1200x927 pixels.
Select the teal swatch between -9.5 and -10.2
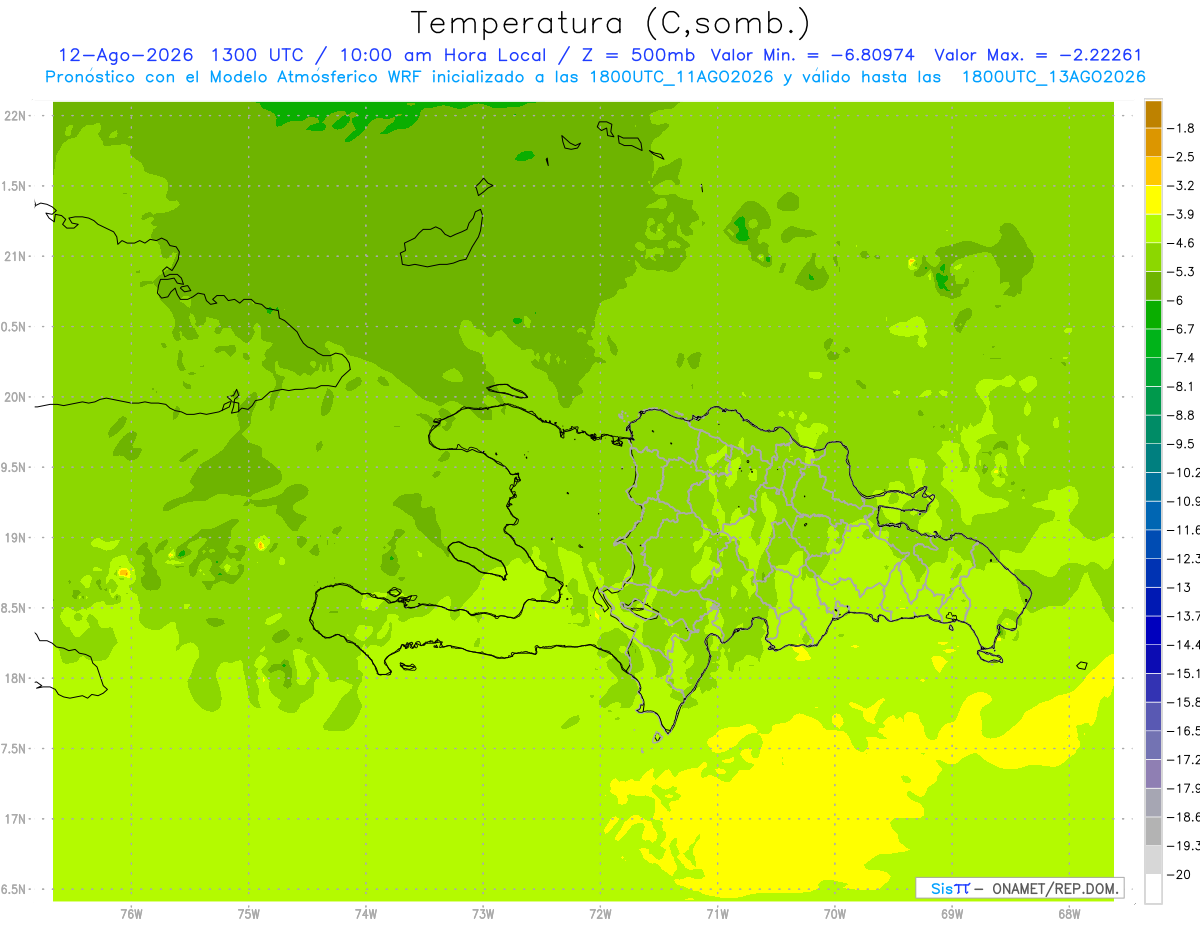tap(1153, 458)
